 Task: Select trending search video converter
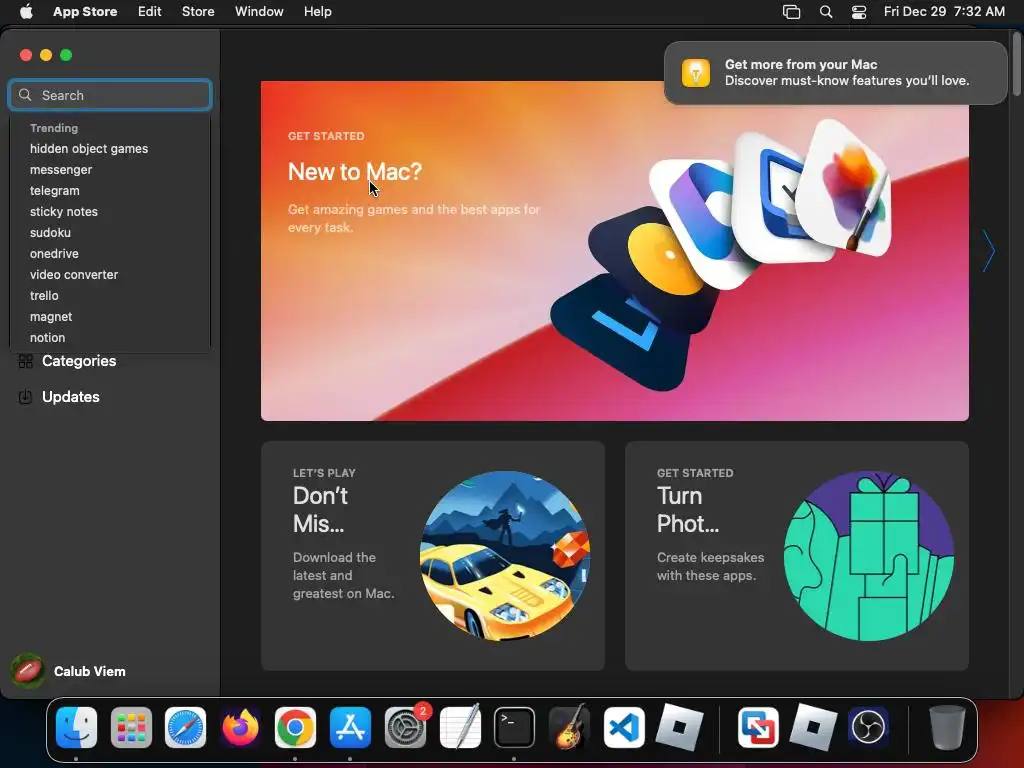[x=74, y=275]
